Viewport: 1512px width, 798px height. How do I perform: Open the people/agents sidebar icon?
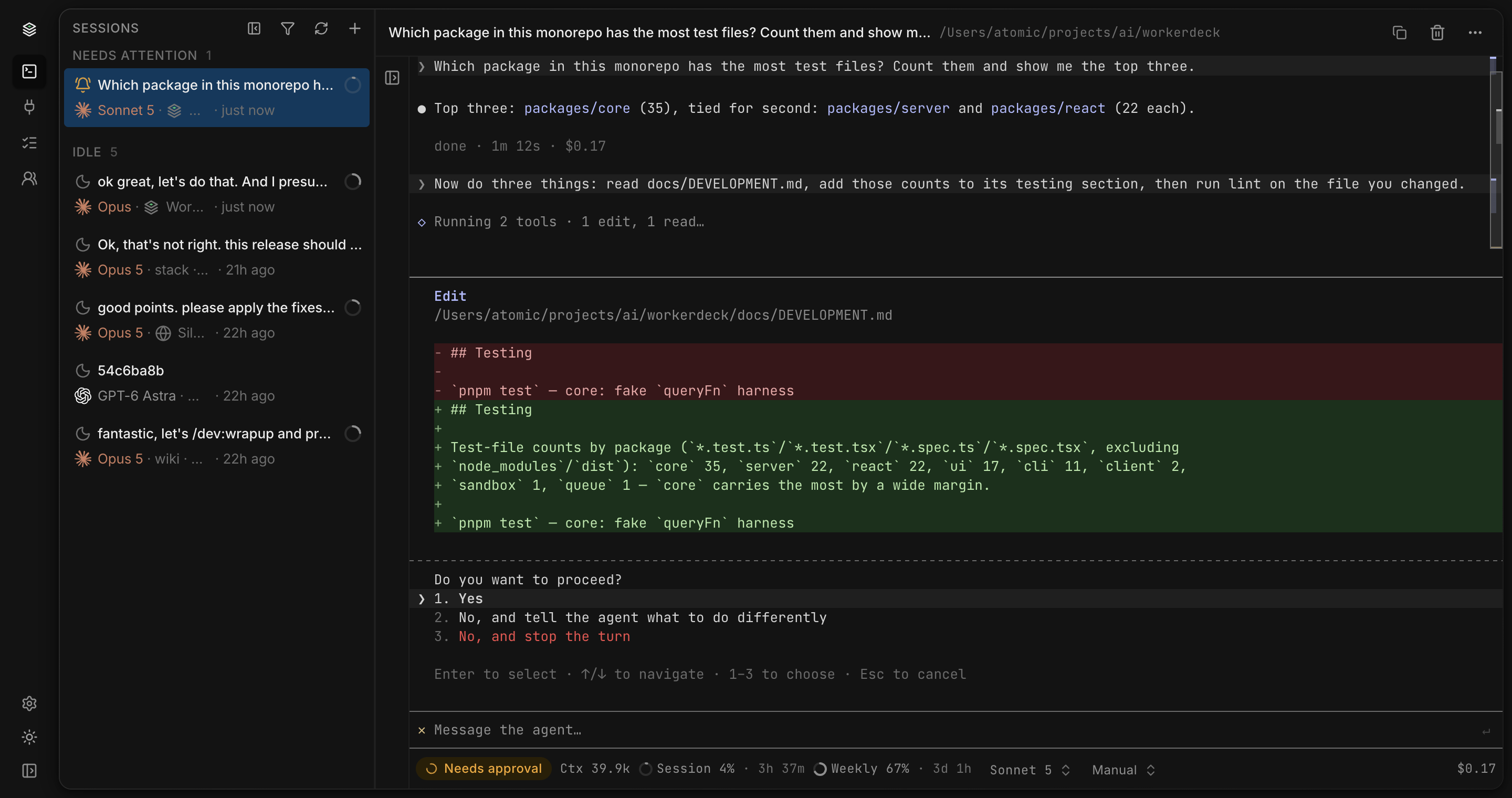pyautogui.click(x=29, y=178)
